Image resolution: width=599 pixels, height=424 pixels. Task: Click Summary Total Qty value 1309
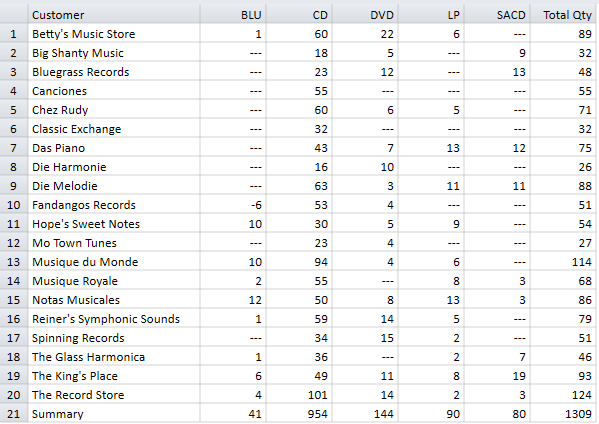[x=563, y=414]
